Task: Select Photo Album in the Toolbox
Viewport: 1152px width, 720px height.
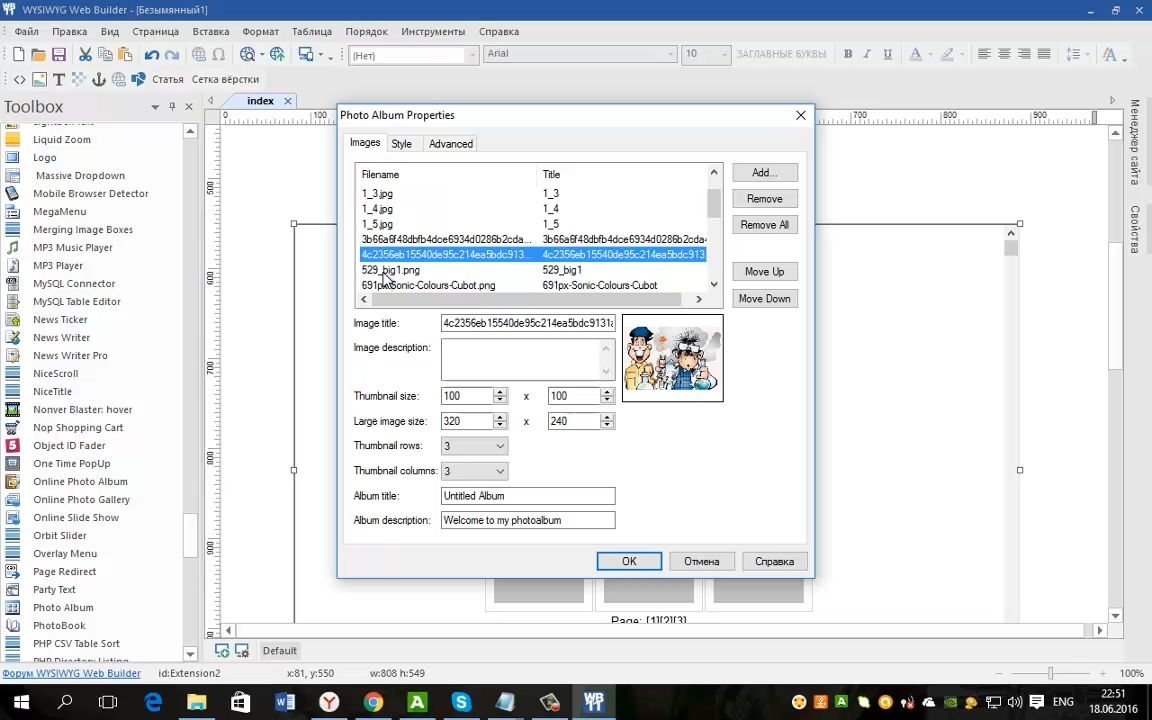Action: point(63,608)
